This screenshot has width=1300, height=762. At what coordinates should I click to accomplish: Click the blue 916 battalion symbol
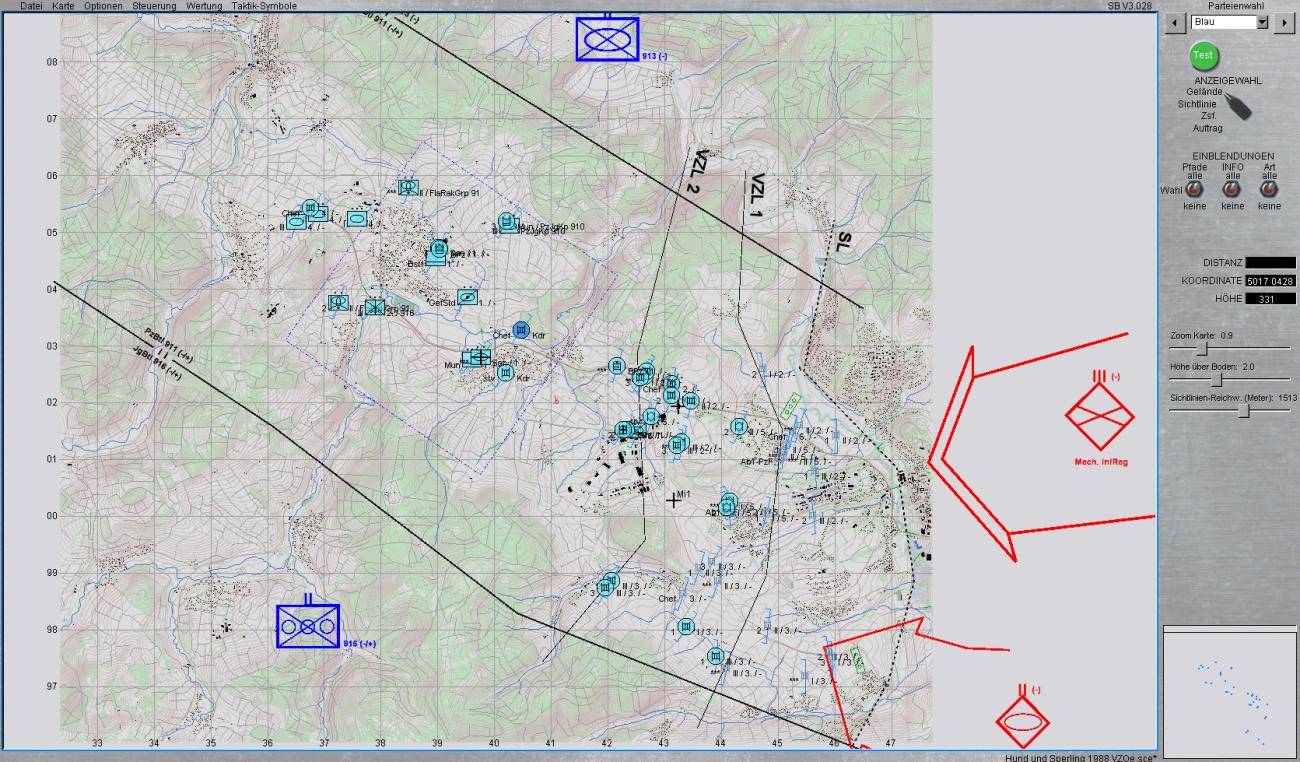308,626
